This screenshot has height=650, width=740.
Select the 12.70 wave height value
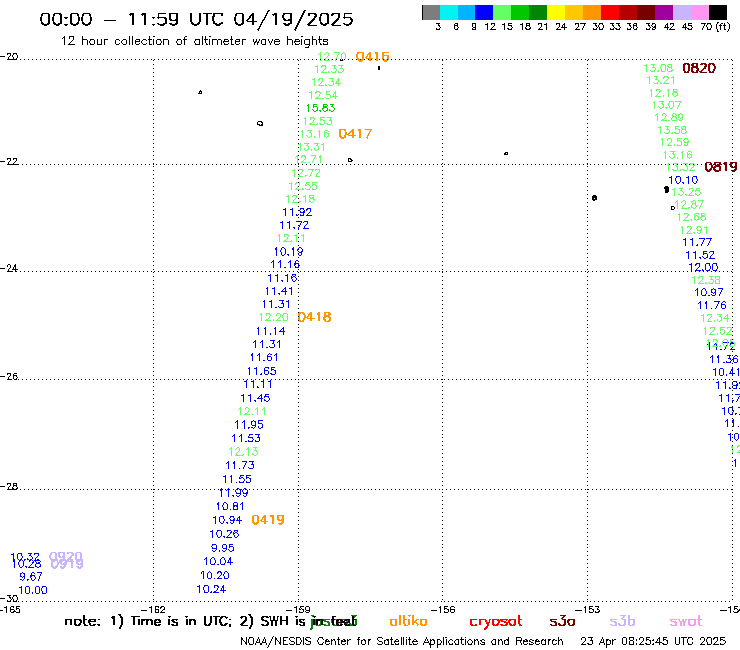click(x=332, y=57)
